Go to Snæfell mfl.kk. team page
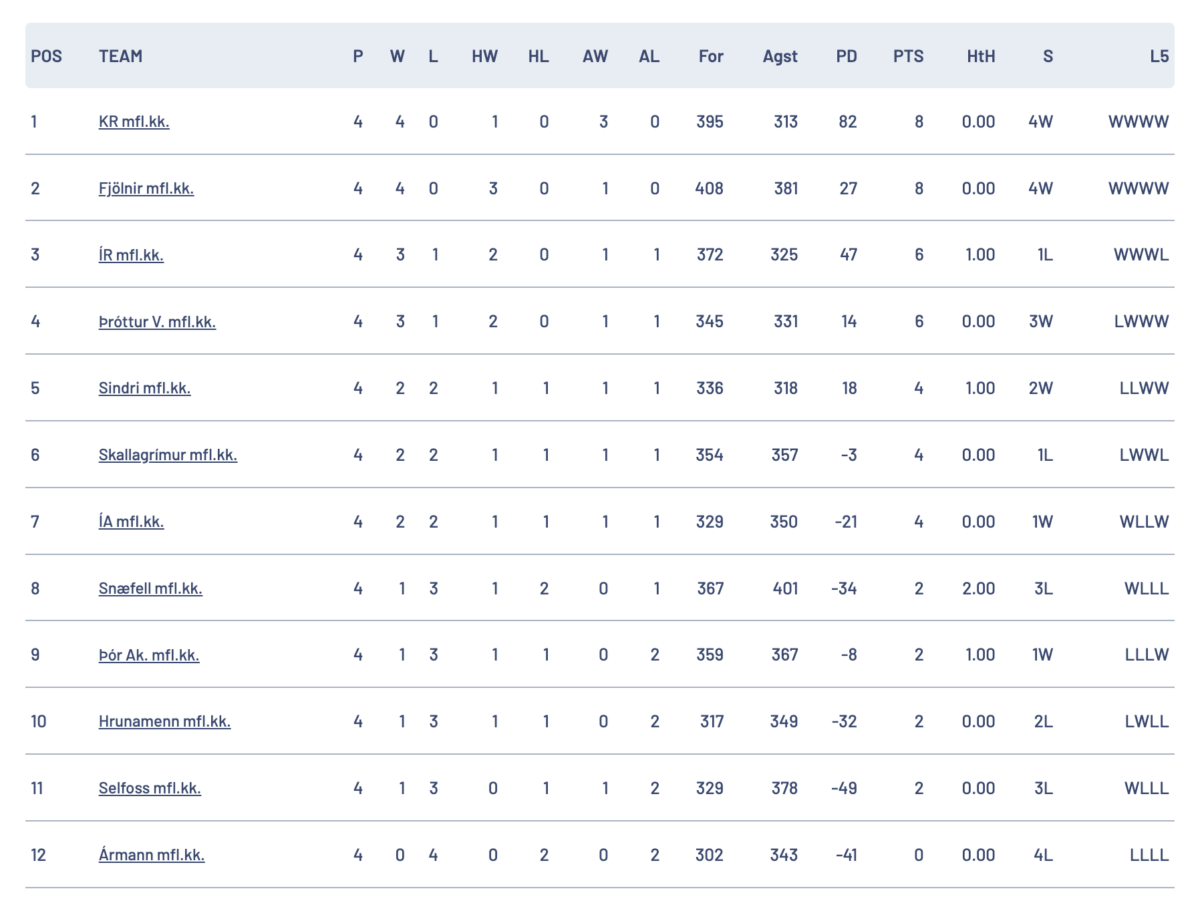This screenshot has height=911, width=1200. pos(150,588)
